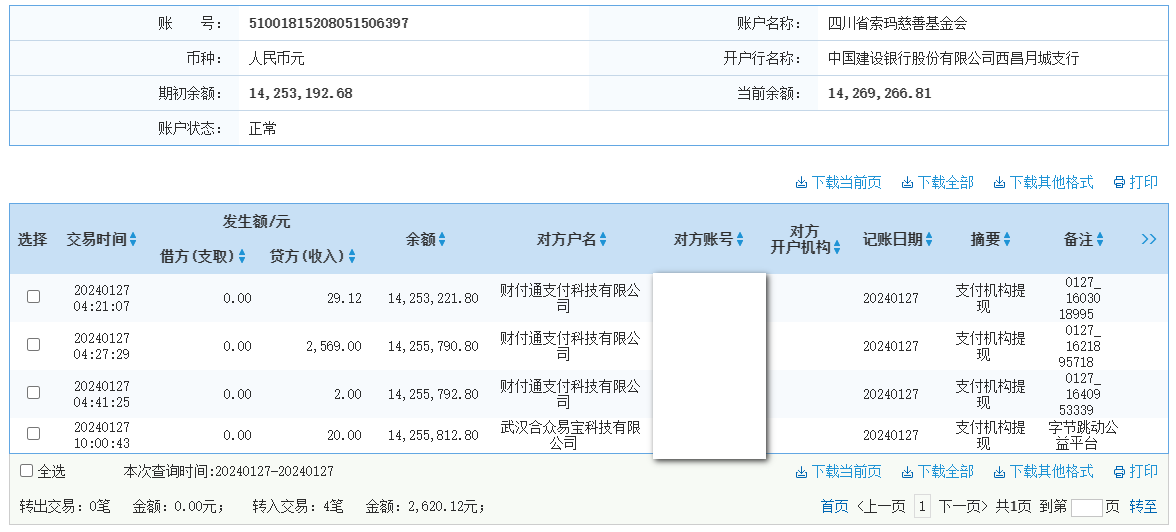
Task: Select the checkbox for the 04:21:07 transaction
Action: 34,296
